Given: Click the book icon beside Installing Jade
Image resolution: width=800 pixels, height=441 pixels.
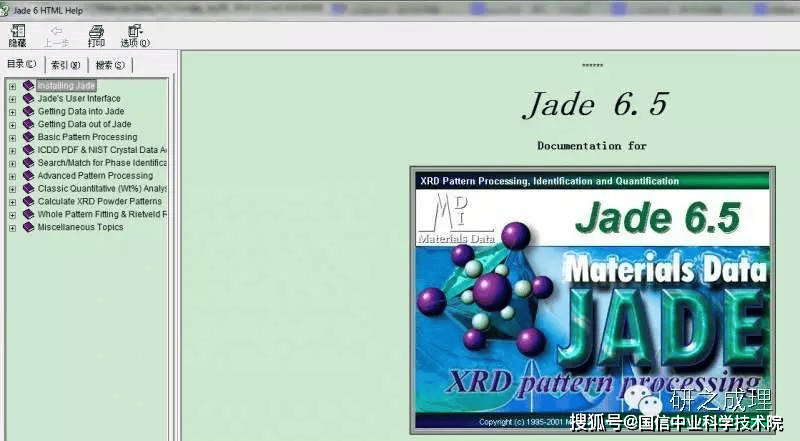Looking at the screenshot, I should click(x=28, y=86).
